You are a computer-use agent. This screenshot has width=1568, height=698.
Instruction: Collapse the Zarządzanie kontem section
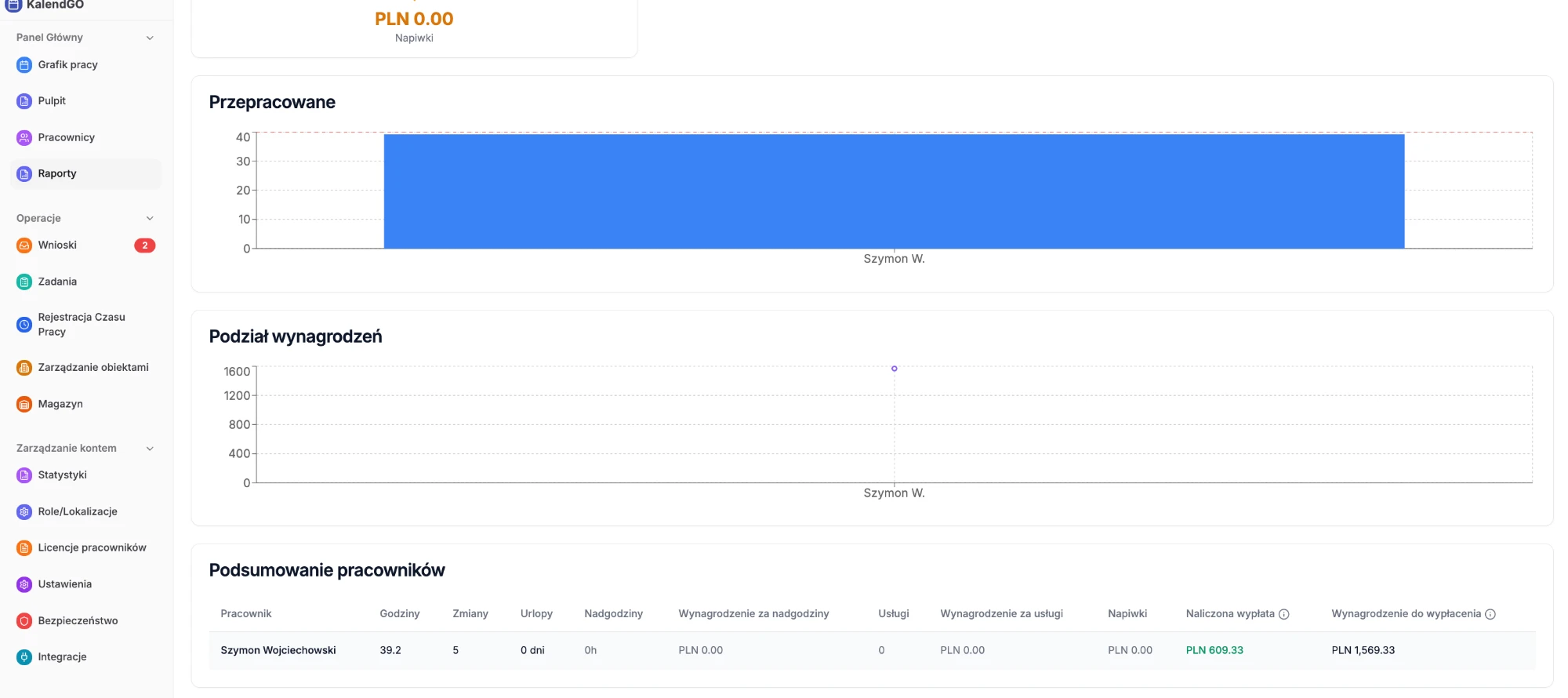(150, 449)
